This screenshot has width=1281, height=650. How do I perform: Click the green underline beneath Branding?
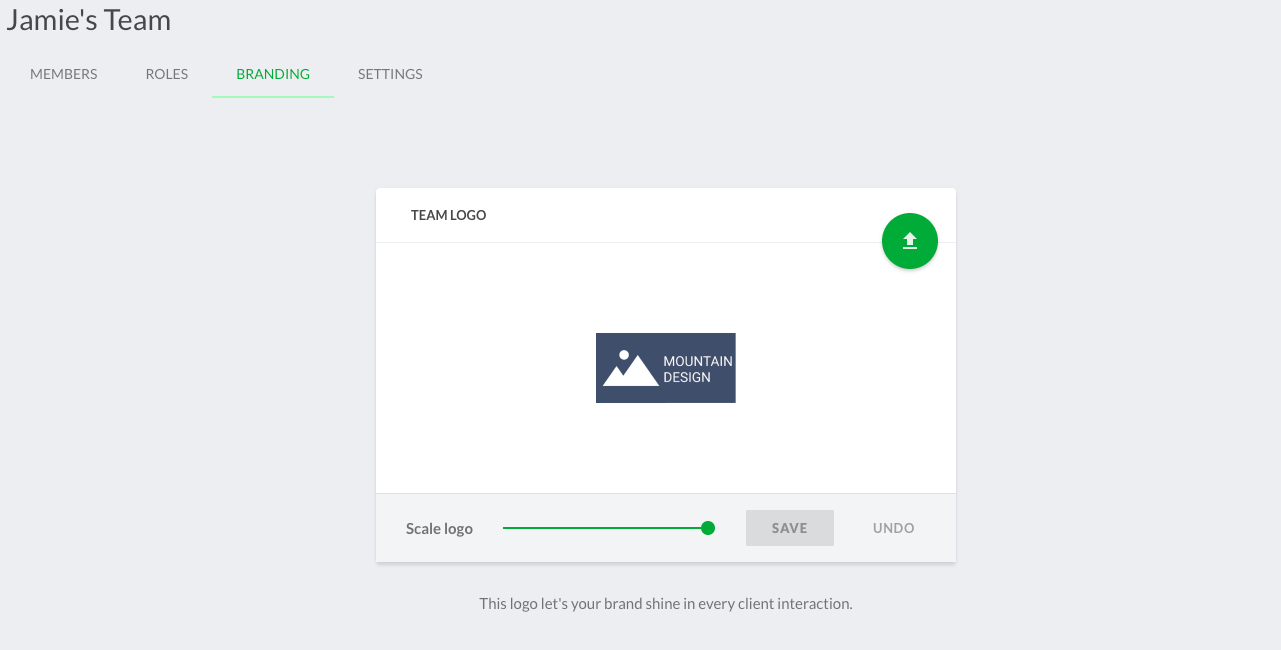click(273, 97)
